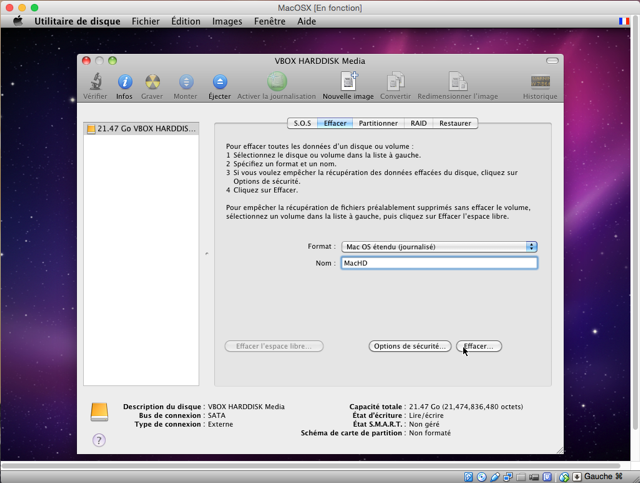This screenshot has height=483, width=640.
Task: Open the Aide menu
Action: [307, 21]
